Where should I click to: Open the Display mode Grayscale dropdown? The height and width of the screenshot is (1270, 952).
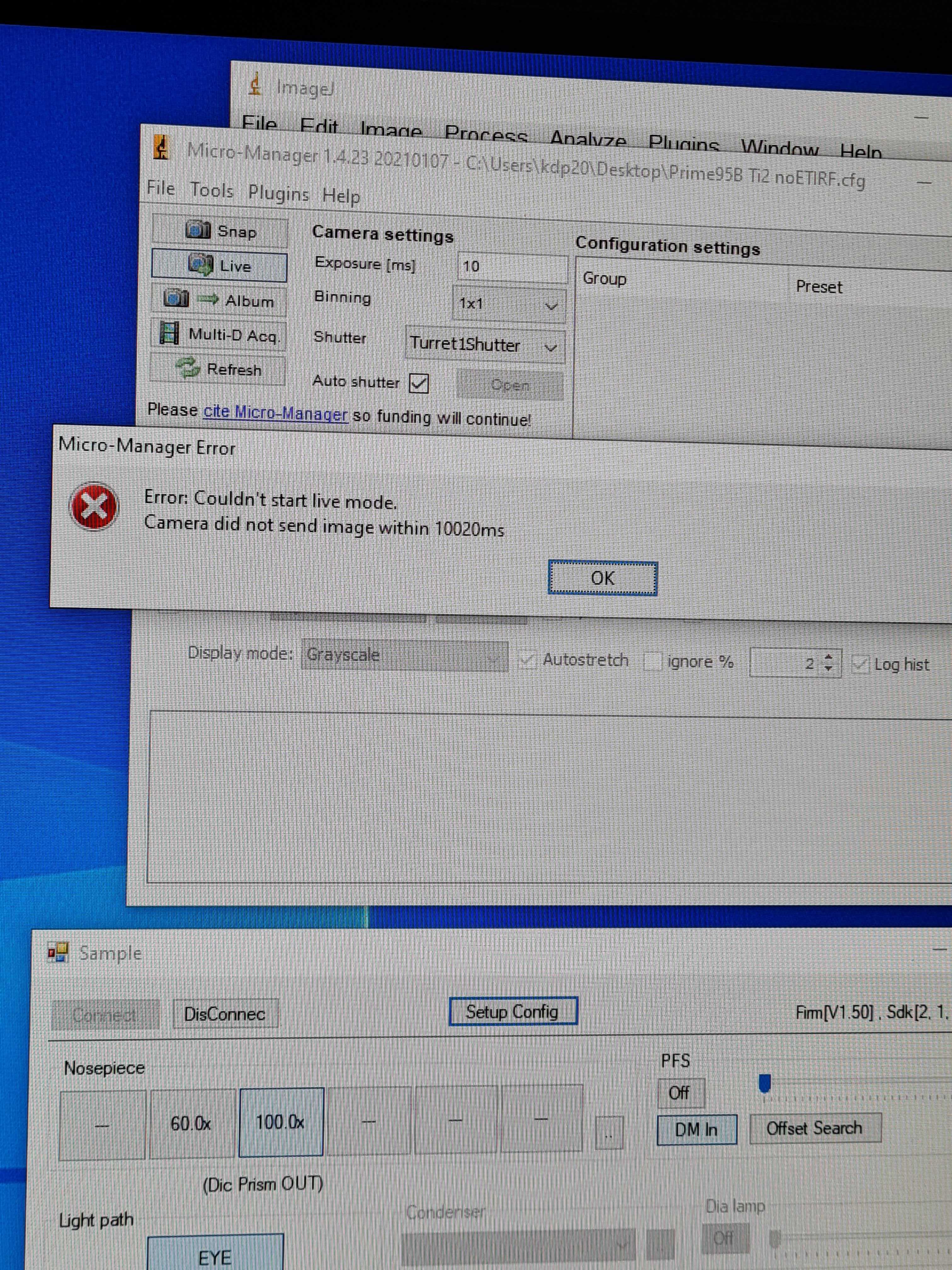pos(405,656)
